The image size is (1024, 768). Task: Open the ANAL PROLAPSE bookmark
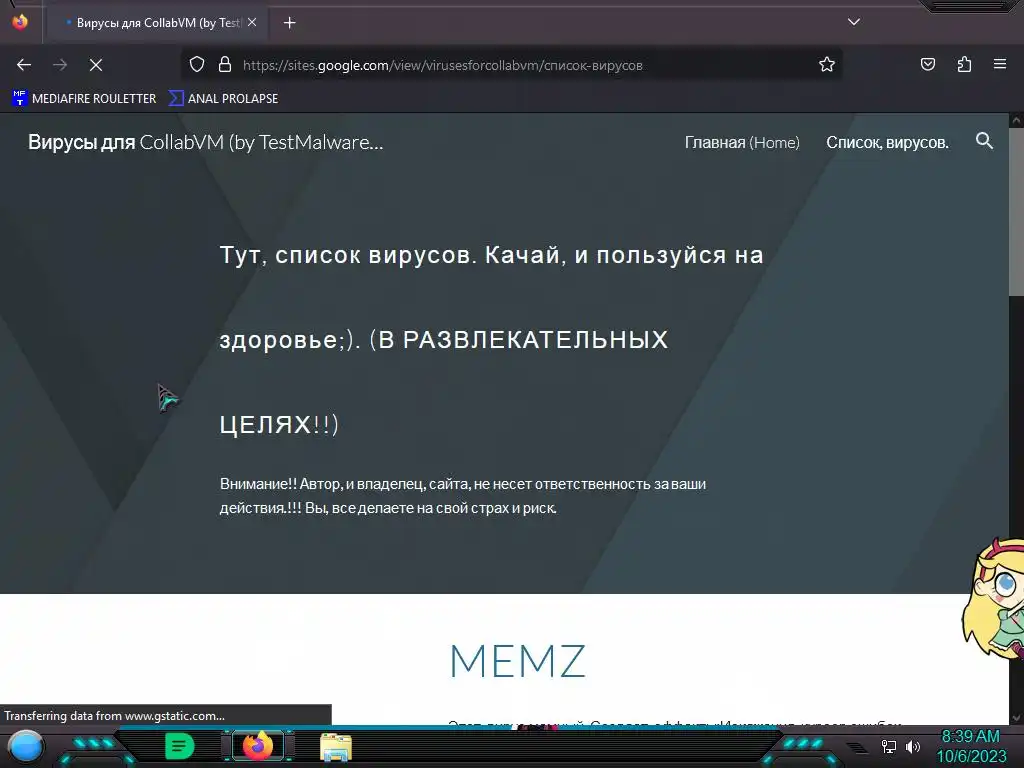tap(223, 99)
